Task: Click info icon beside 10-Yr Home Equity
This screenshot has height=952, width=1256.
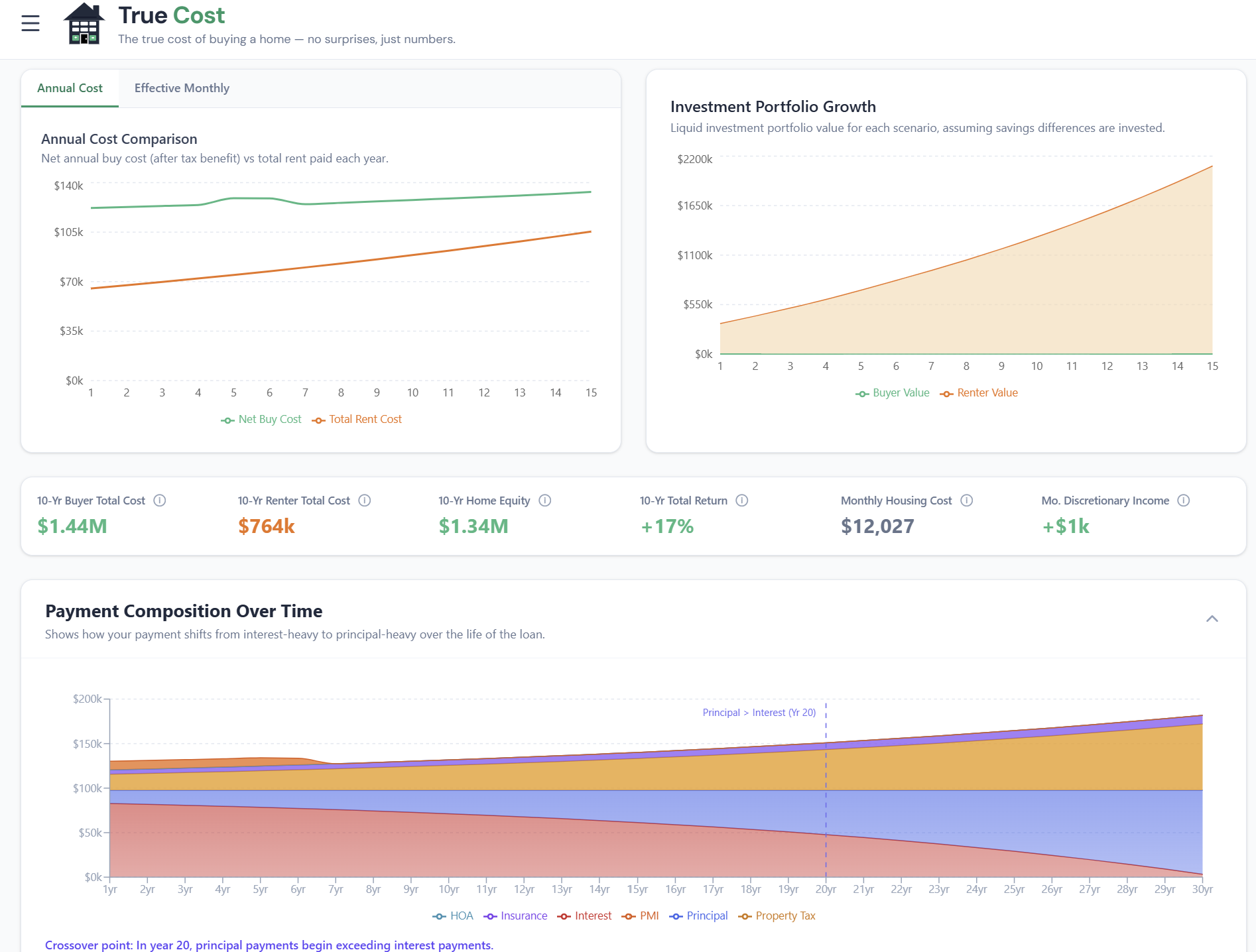Action: [x=545, y=501]
